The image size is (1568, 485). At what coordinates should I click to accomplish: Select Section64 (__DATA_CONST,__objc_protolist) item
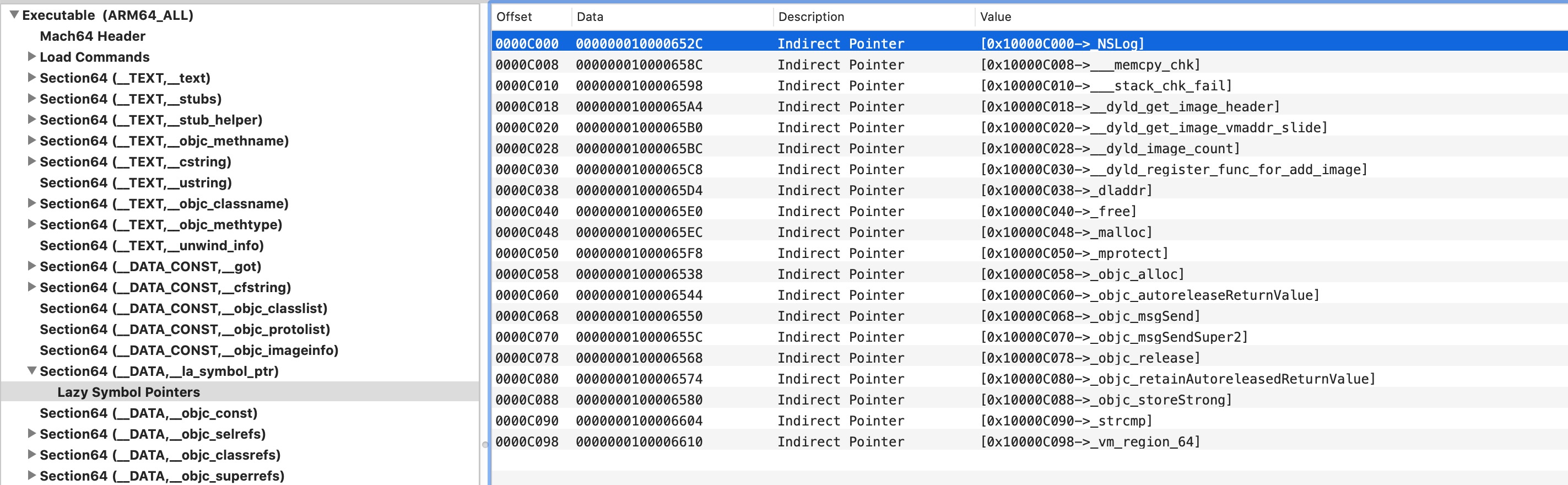point(185,329)
